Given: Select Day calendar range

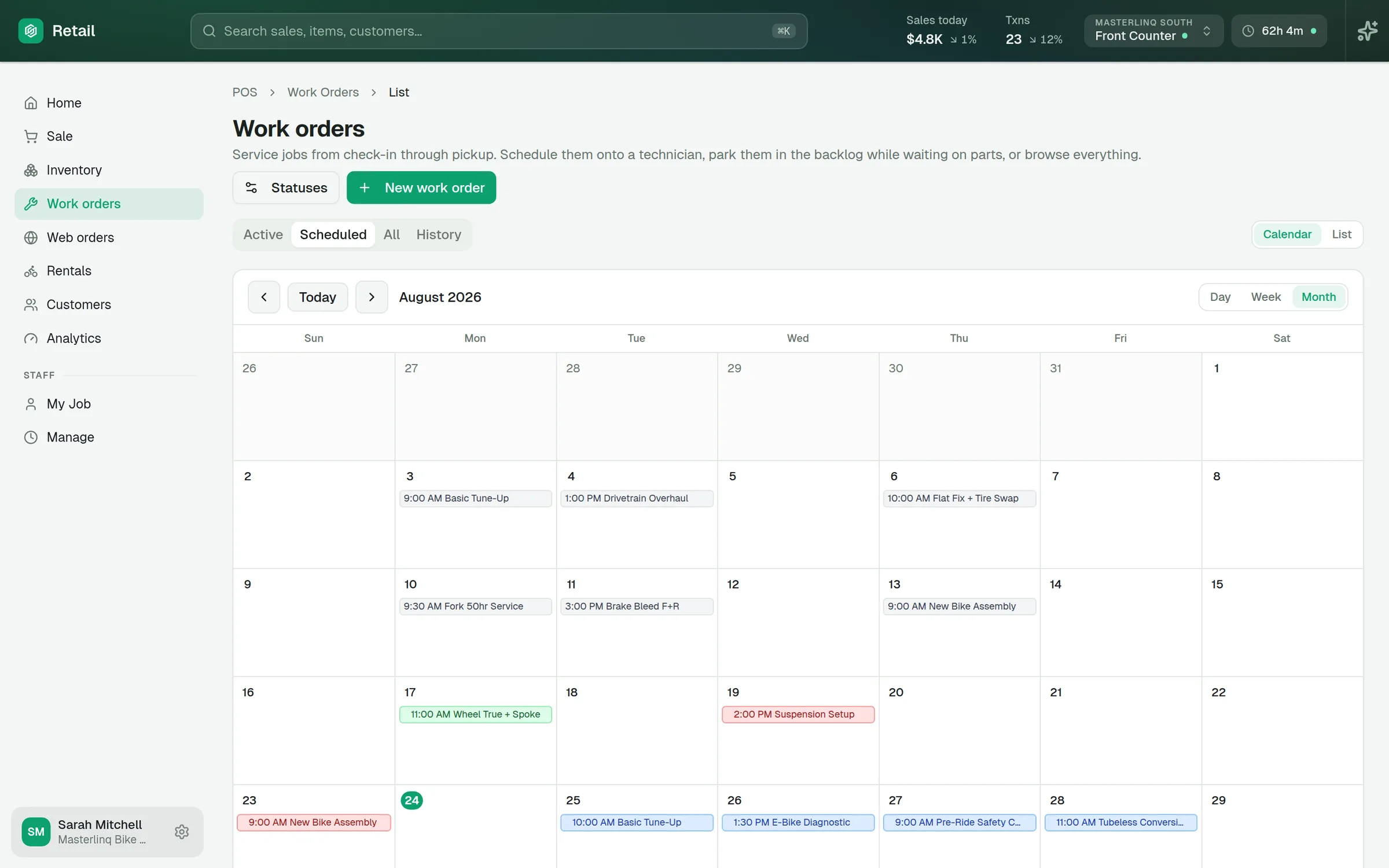Looking at the screenshot, I should coord(1220,297).
